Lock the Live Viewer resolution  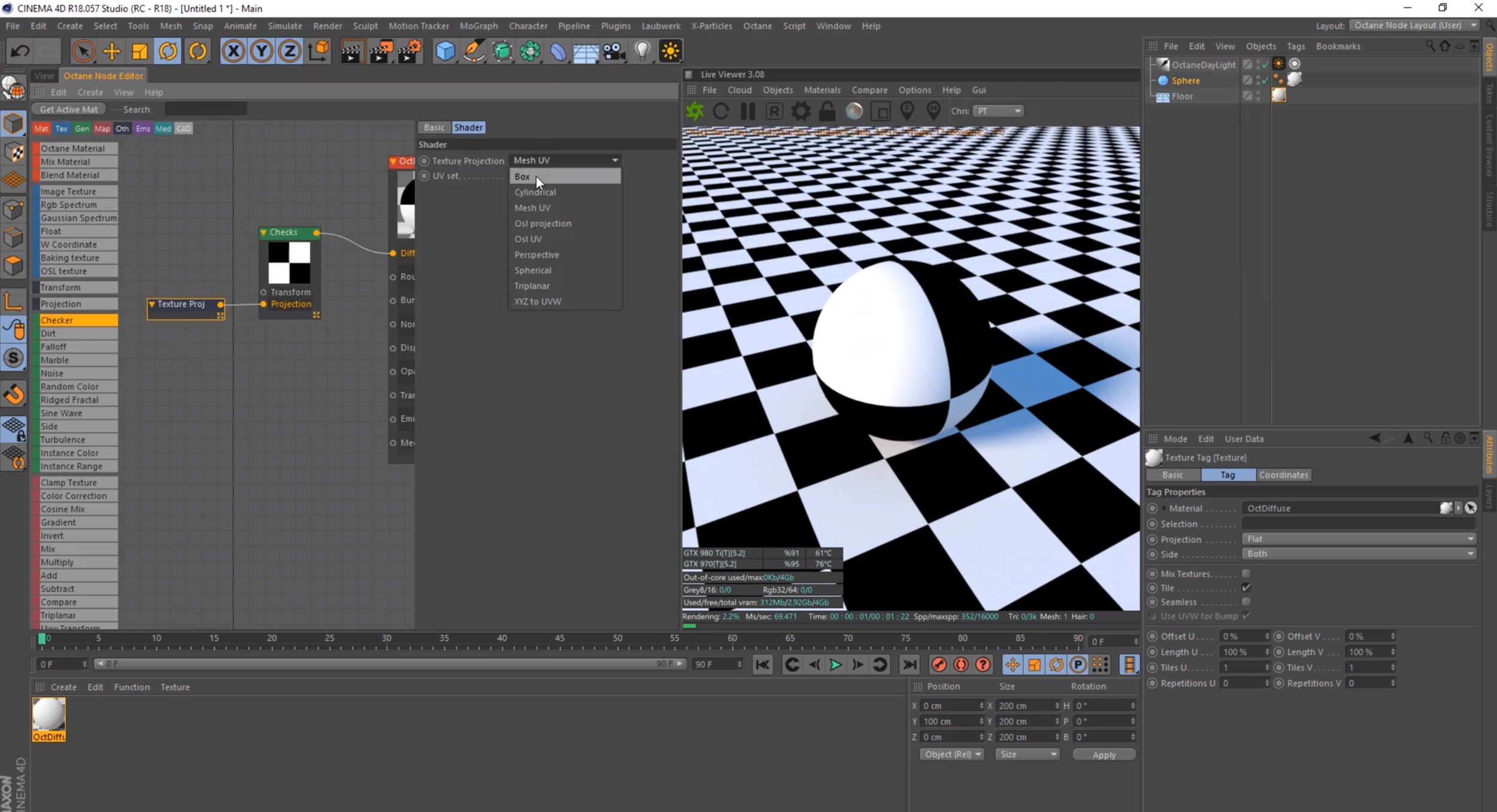(x=827, y=111)
